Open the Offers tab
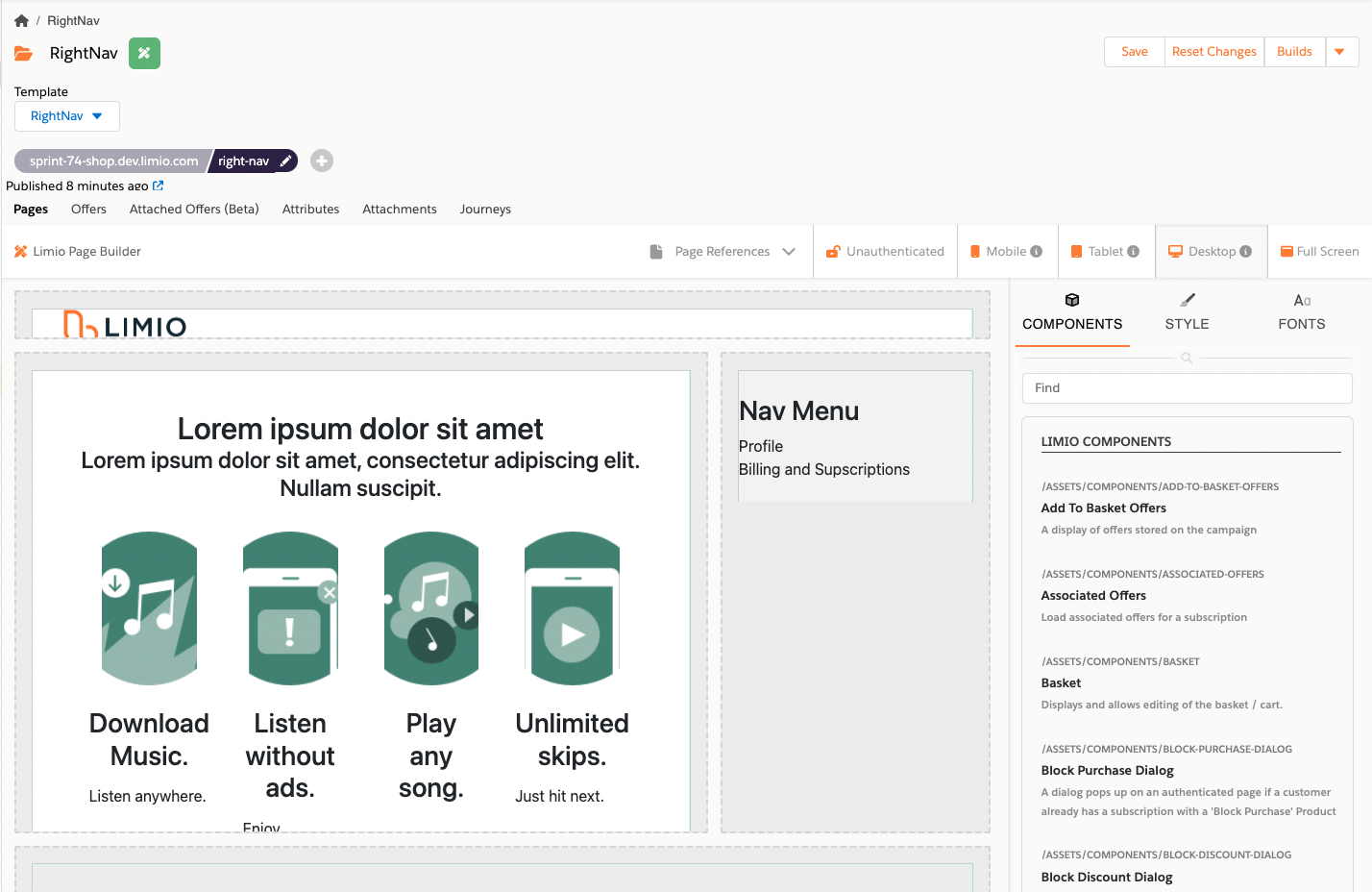 point(88,209)
